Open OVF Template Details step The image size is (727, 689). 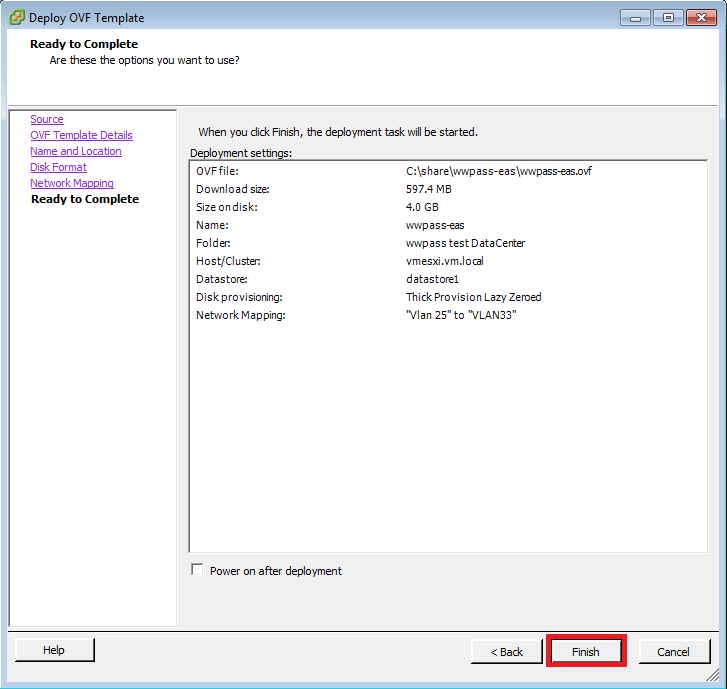[x=82, y=135]
